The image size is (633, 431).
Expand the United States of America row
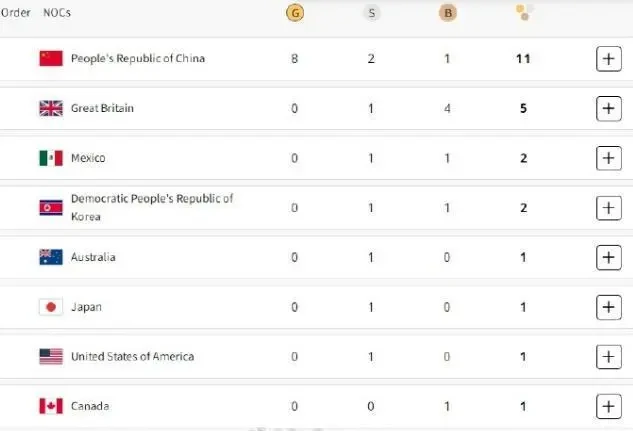click(609, 357)
